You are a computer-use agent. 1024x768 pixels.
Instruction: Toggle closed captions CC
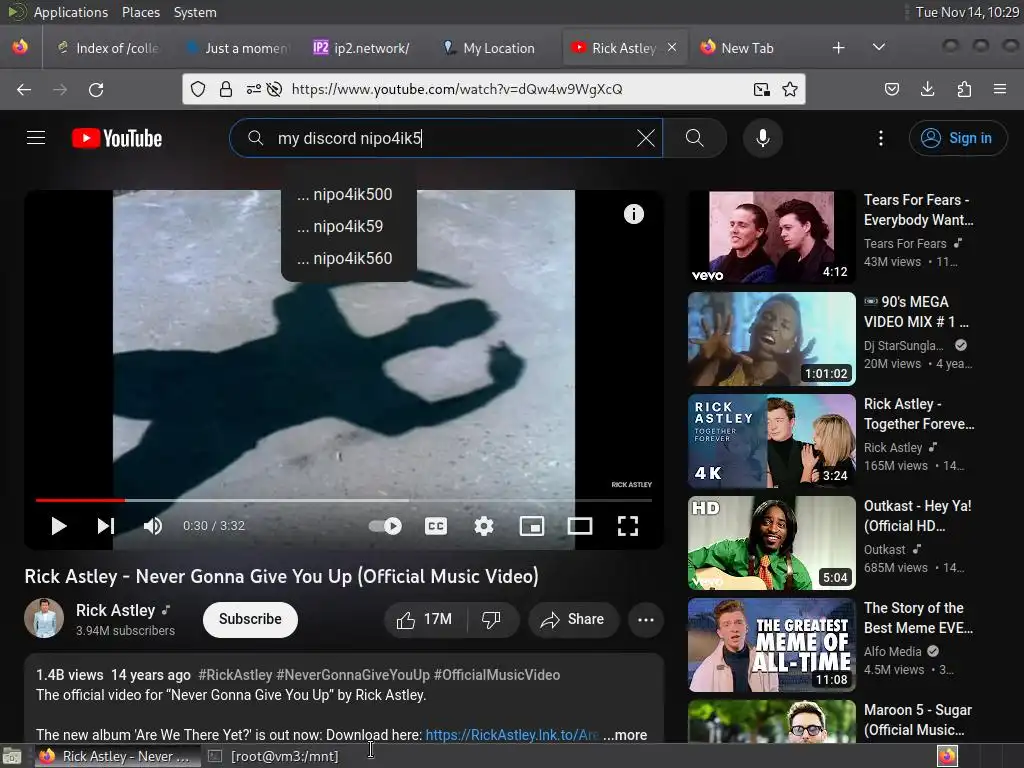(x=436, y=526)
